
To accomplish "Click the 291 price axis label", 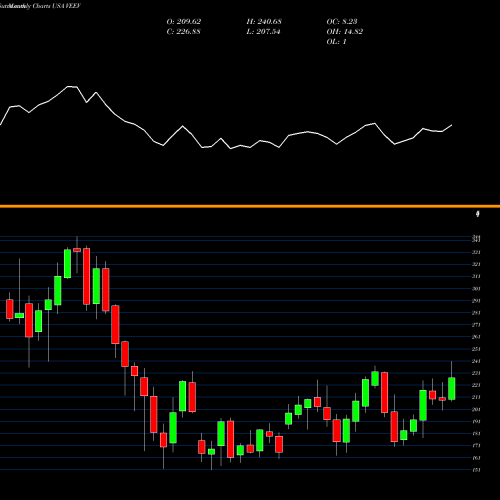I will (x=476, y=301).
